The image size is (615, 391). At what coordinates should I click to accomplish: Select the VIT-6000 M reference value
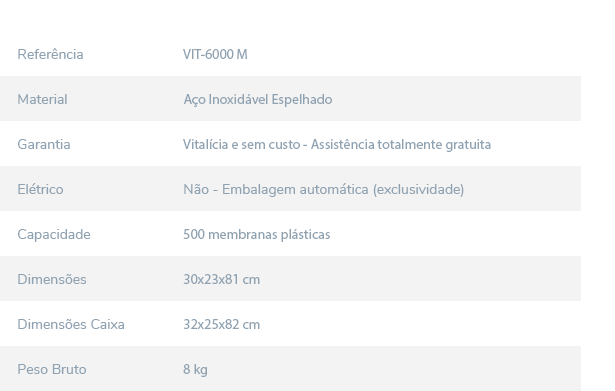[x=215, y=54]
